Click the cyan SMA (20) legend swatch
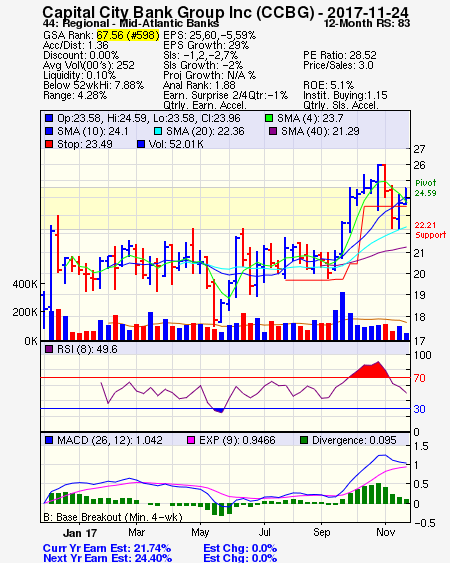This screenshot has height=563, width=450. [x=158, y=131]
